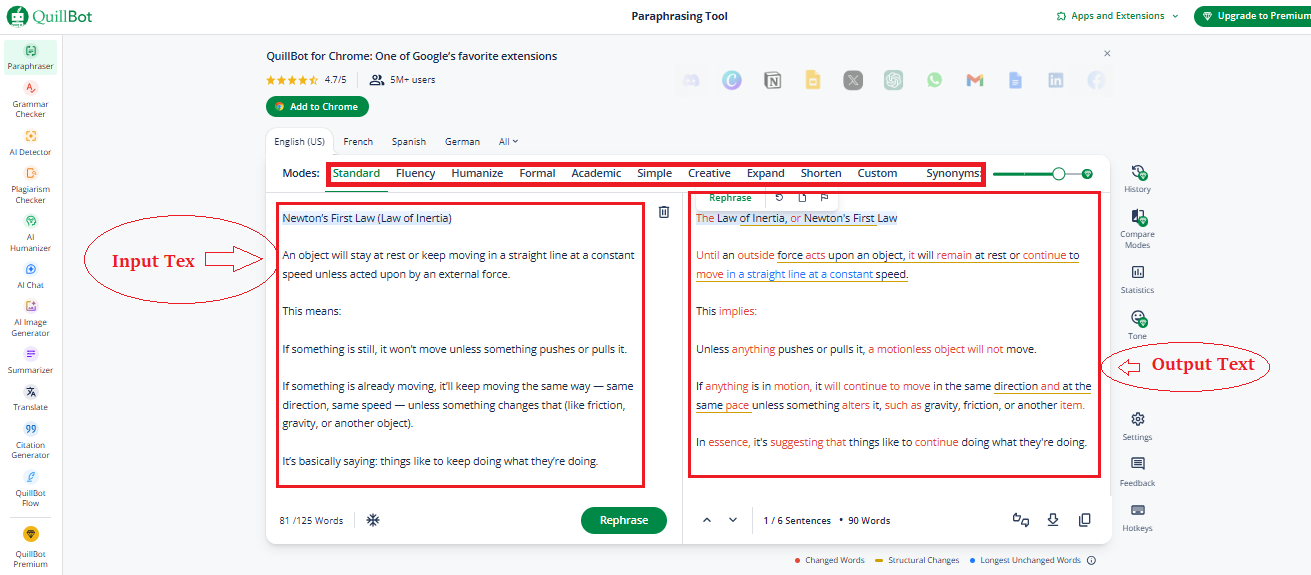Viewport: 1311px width, 575px height.
Task: Select the Creative mode
Action: [709, 173]
